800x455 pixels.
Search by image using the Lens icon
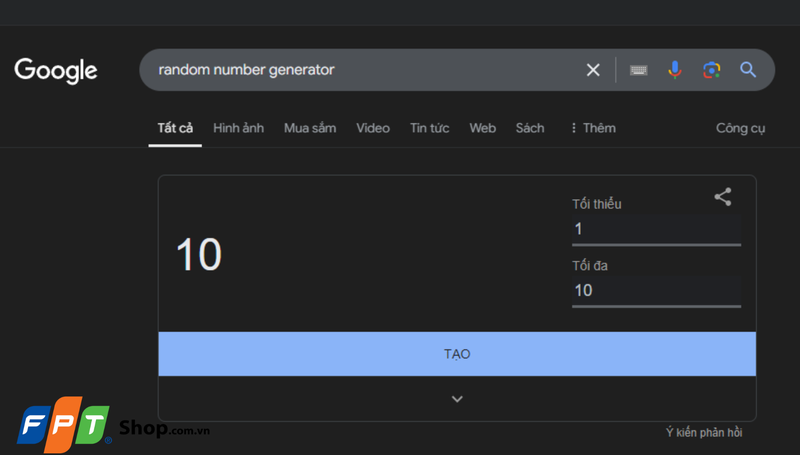[711, 70]
